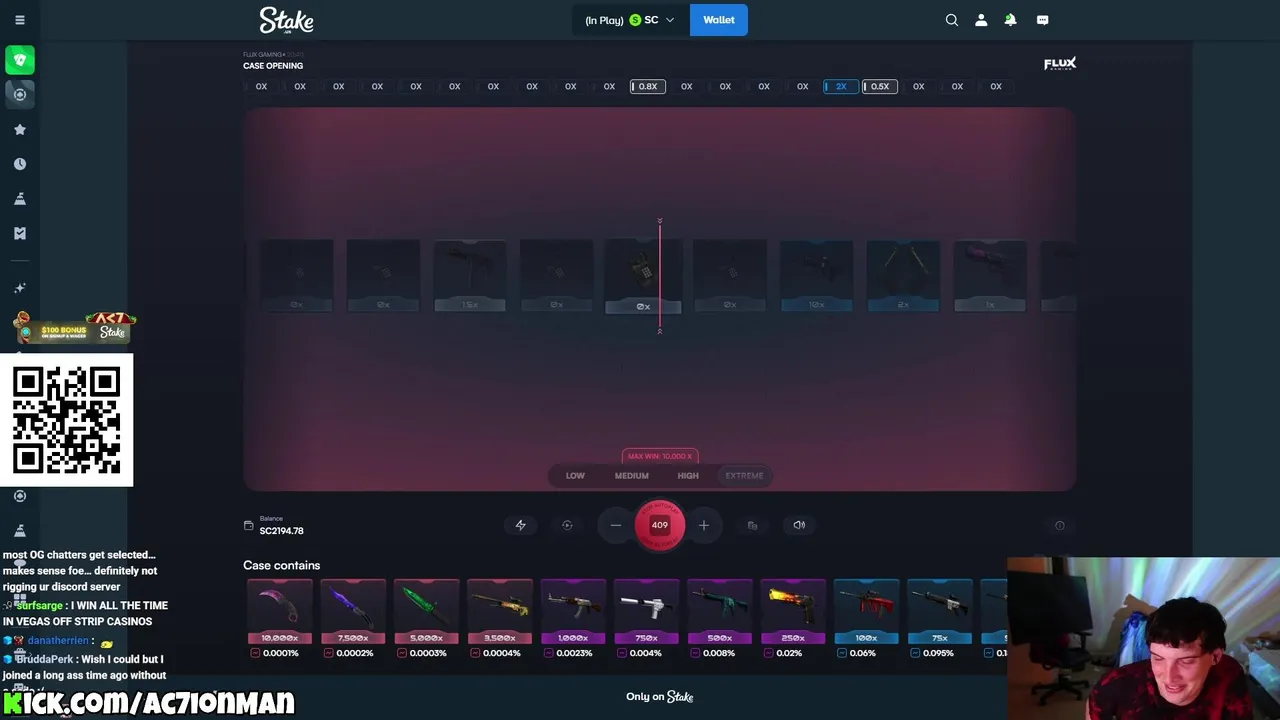The height and width of the screenshot is (720, 1280).
Task: Open Recent clock icon in sidebar
Action: pos(20,164)
